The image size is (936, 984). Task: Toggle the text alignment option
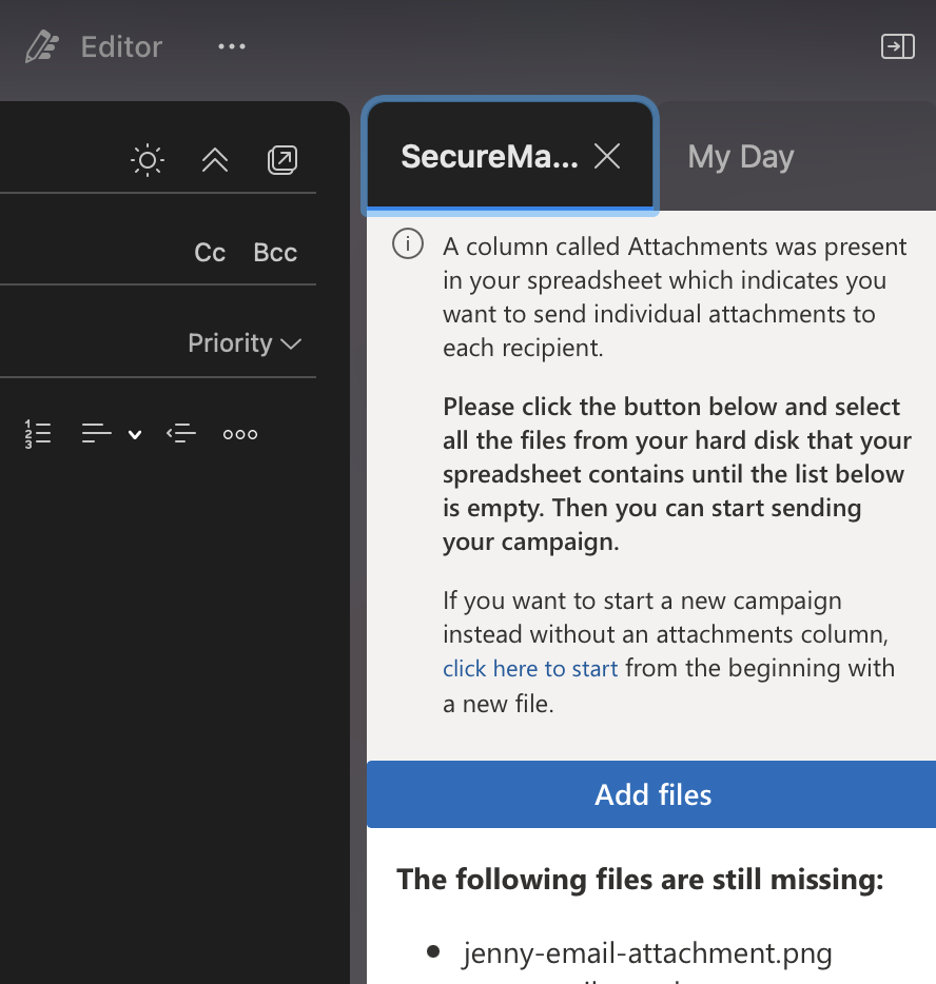pos(97,433)
